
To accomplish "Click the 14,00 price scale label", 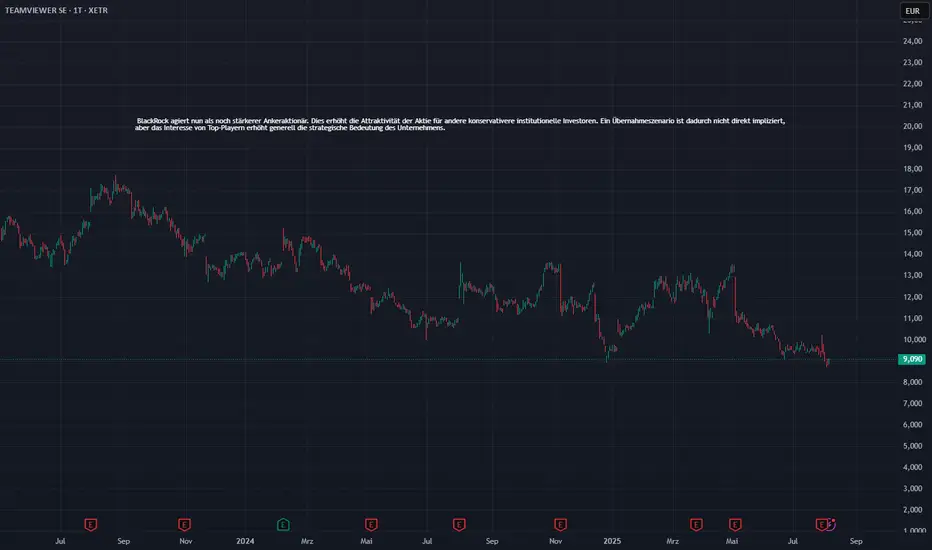I will click(x=912, y=254).
